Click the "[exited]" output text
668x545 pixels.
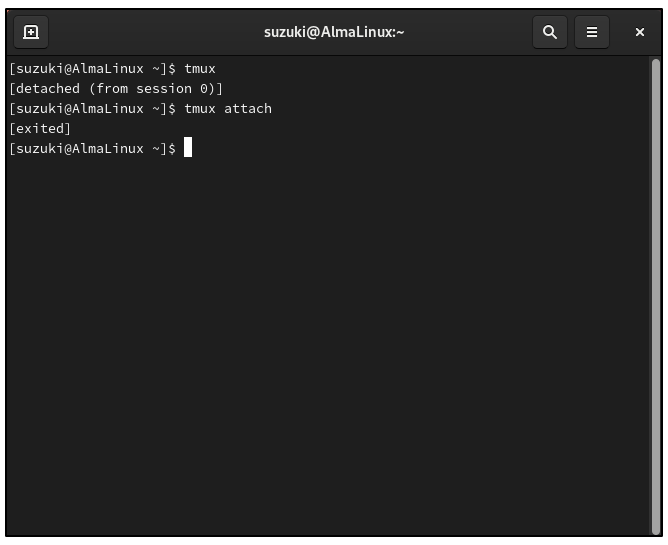click(x=40, y=128)
